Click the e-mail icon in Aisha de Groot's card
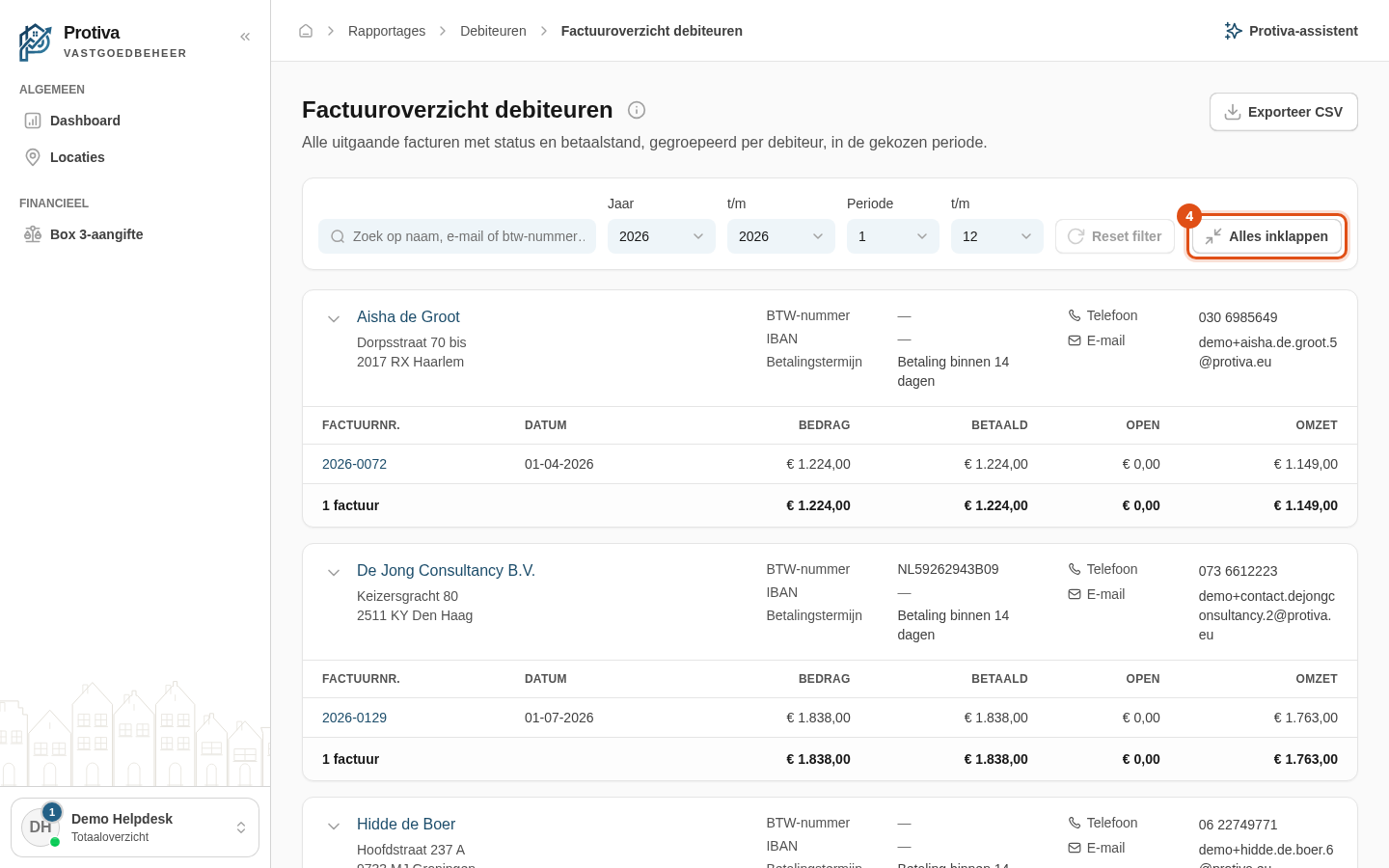The image size is (1389, 868). click(1075, 340)
